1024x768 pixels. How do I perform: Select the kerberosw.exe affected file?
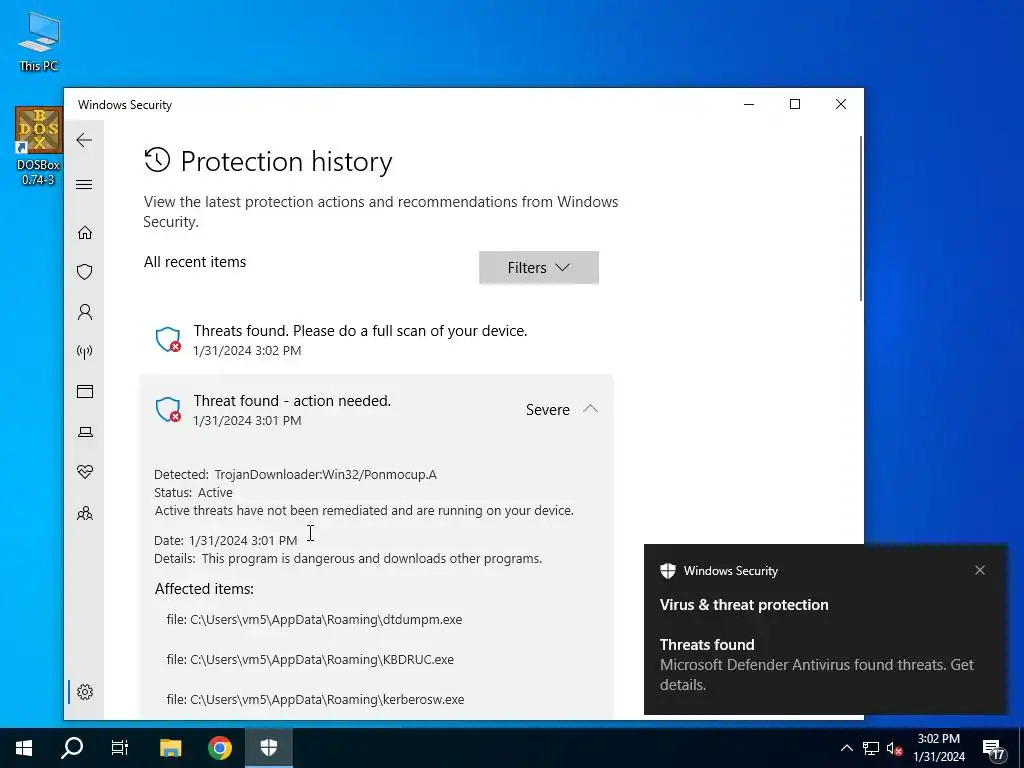pos(315,699)
